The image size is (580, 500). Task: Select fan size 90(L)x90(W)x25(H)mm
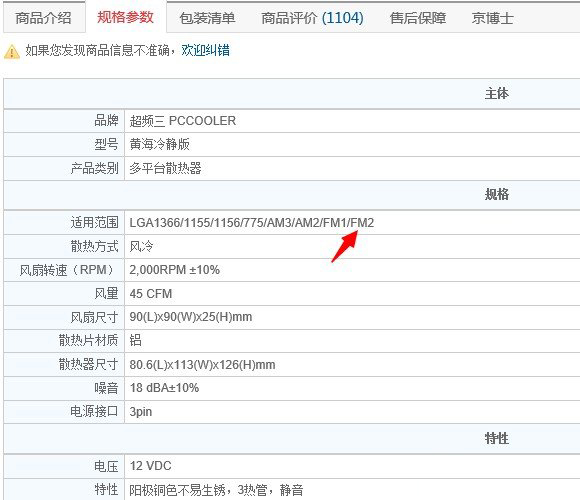(x=191, y=317)
